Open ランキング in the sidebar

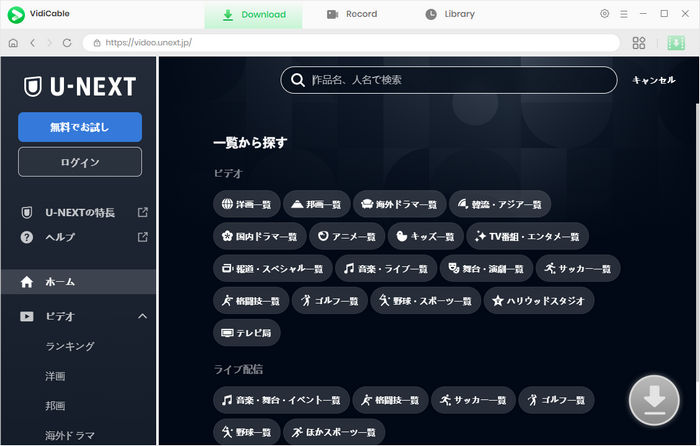point(70,346)
